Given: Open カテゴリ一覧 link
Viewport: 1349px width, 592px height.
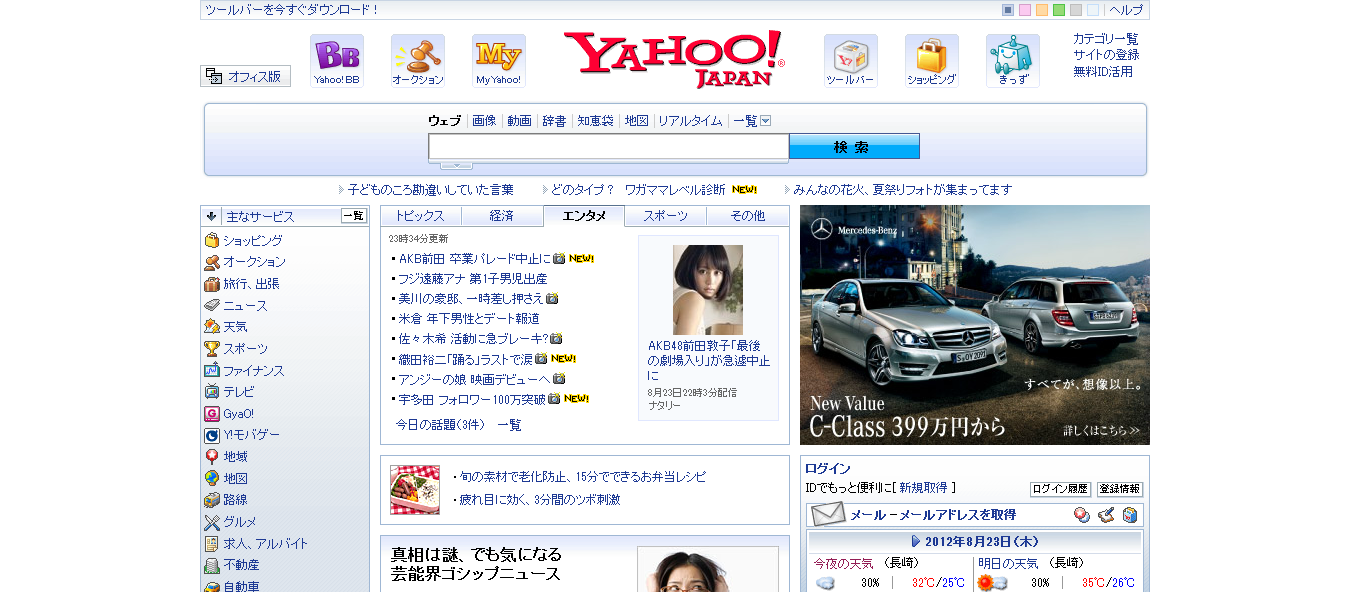Looking at the screenshot, I should pyautogui.click(x=1106, y=39).
